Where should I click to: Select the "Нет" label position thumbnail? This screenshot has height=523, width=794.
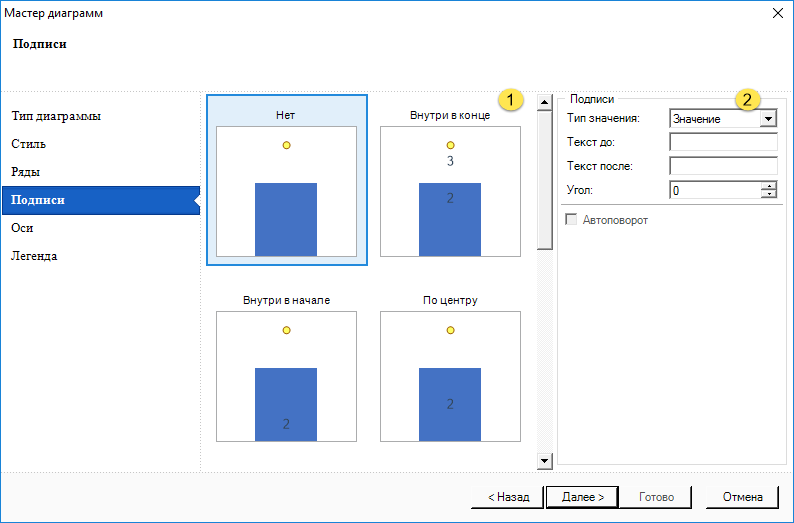click(x=287, y=180)
